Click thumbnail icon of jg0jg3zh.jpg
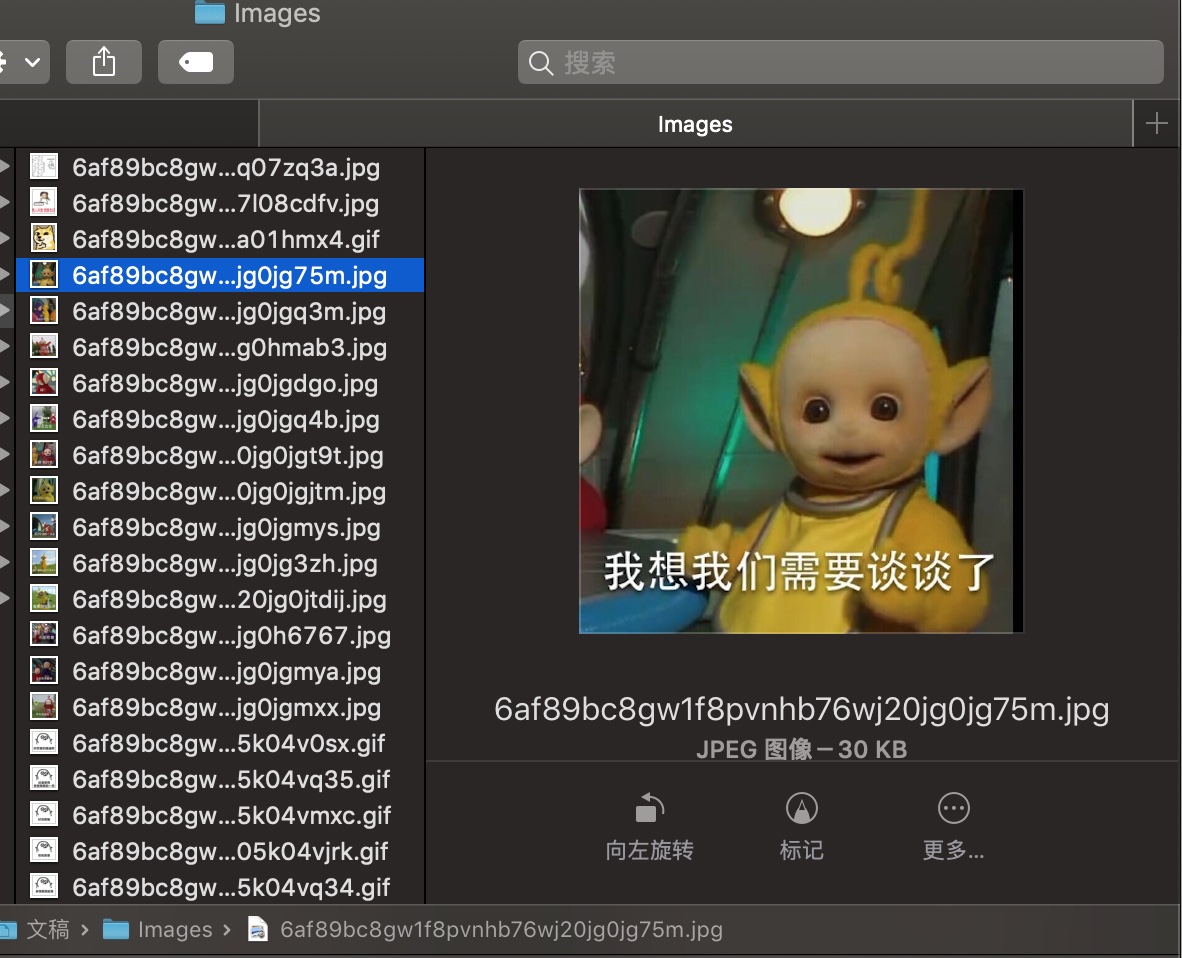1182x958 pixels. point(44,563)
